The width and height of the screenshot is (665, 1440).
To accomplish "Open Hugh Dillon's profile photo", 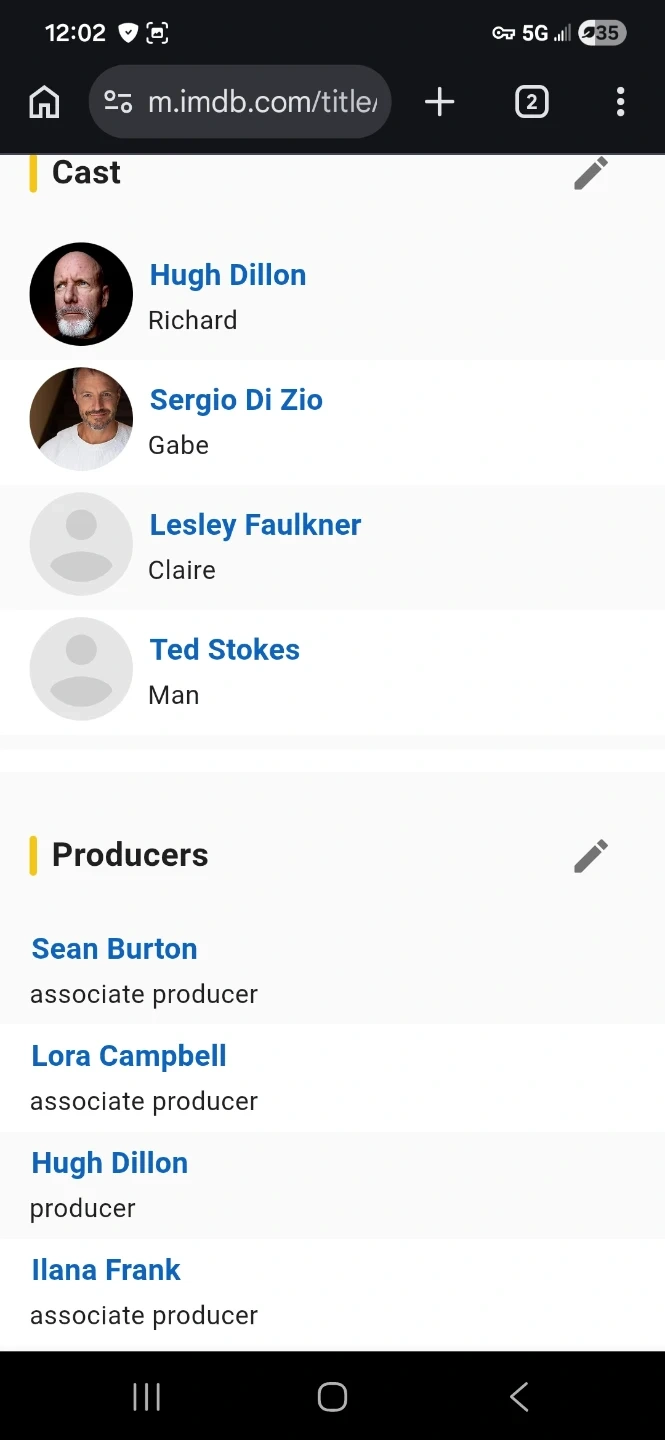I will coord(81,294).
